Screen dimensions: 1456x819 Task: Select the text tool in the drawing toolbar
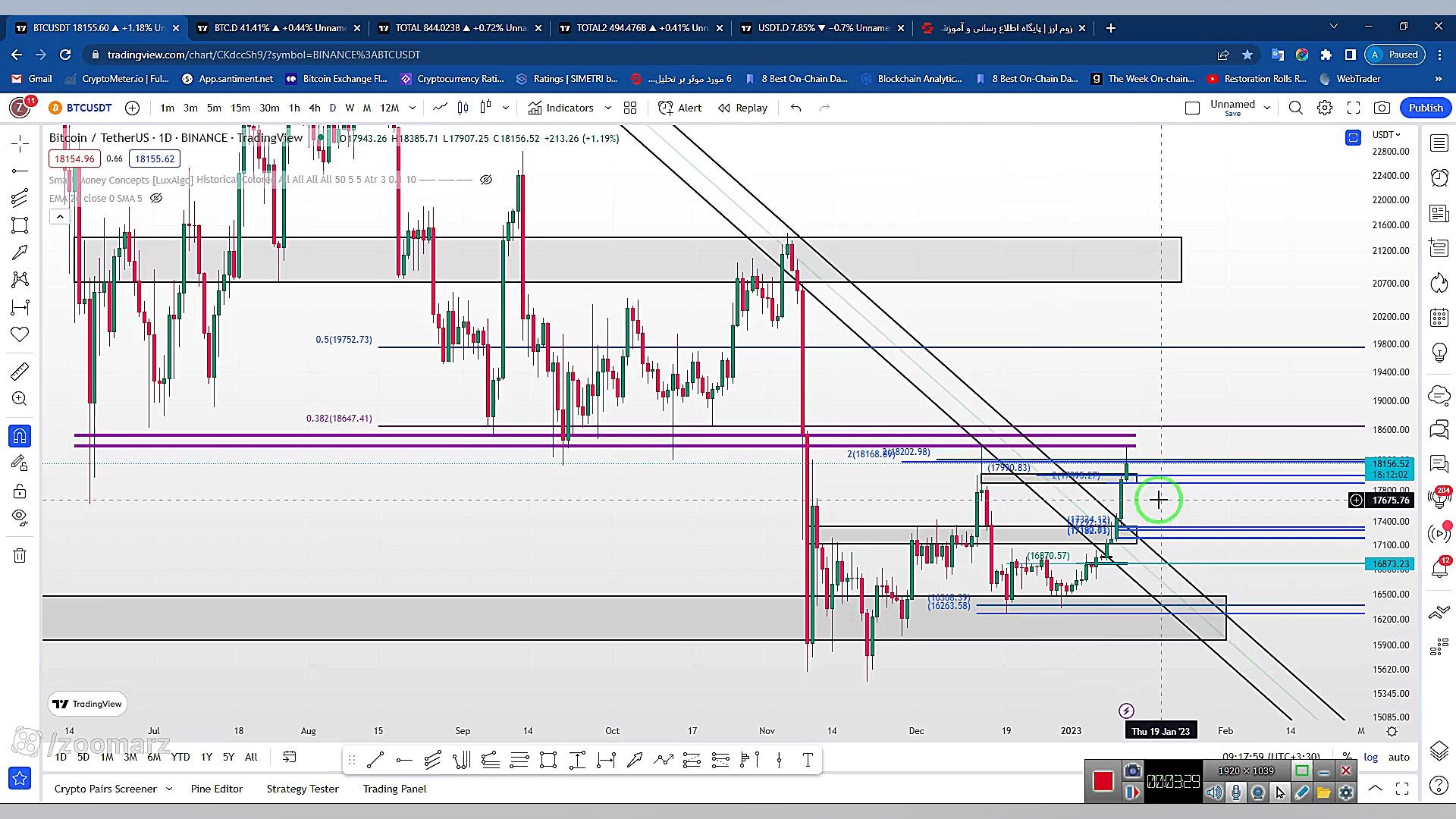click(x=808, y=760)
